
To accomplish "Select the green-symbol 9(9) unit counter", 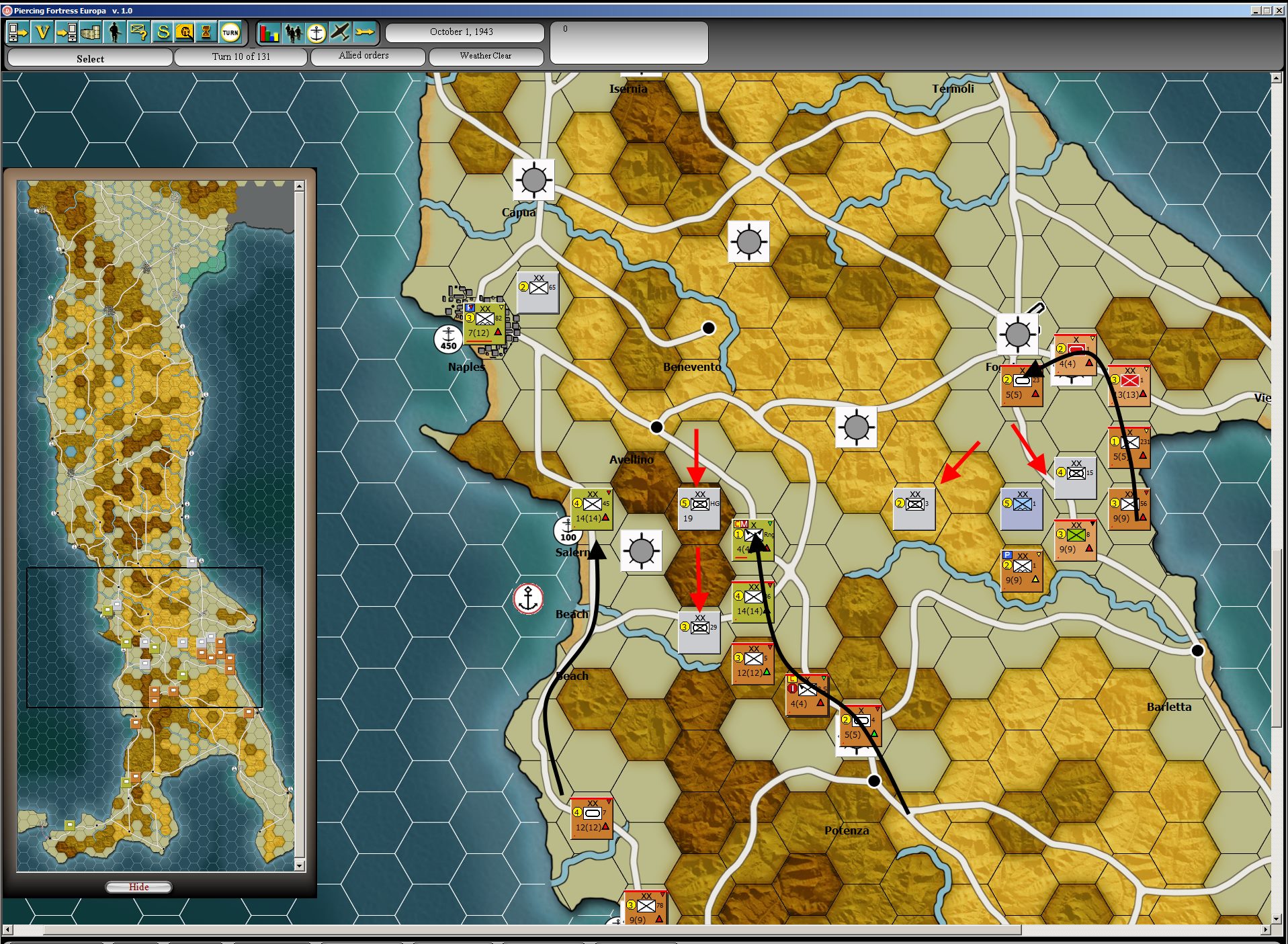I will click(1076, 540).
